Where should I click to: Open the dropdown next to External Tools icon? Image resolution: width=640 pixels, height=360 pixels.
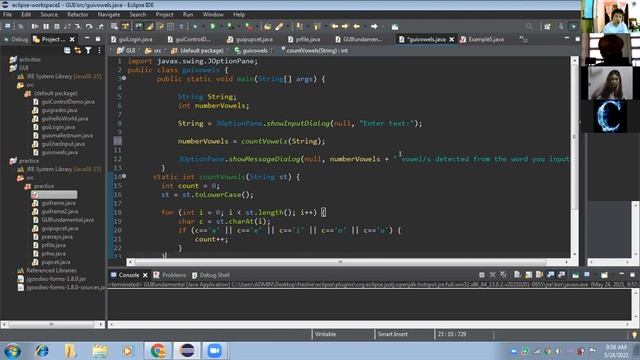[x=257, y=27]
